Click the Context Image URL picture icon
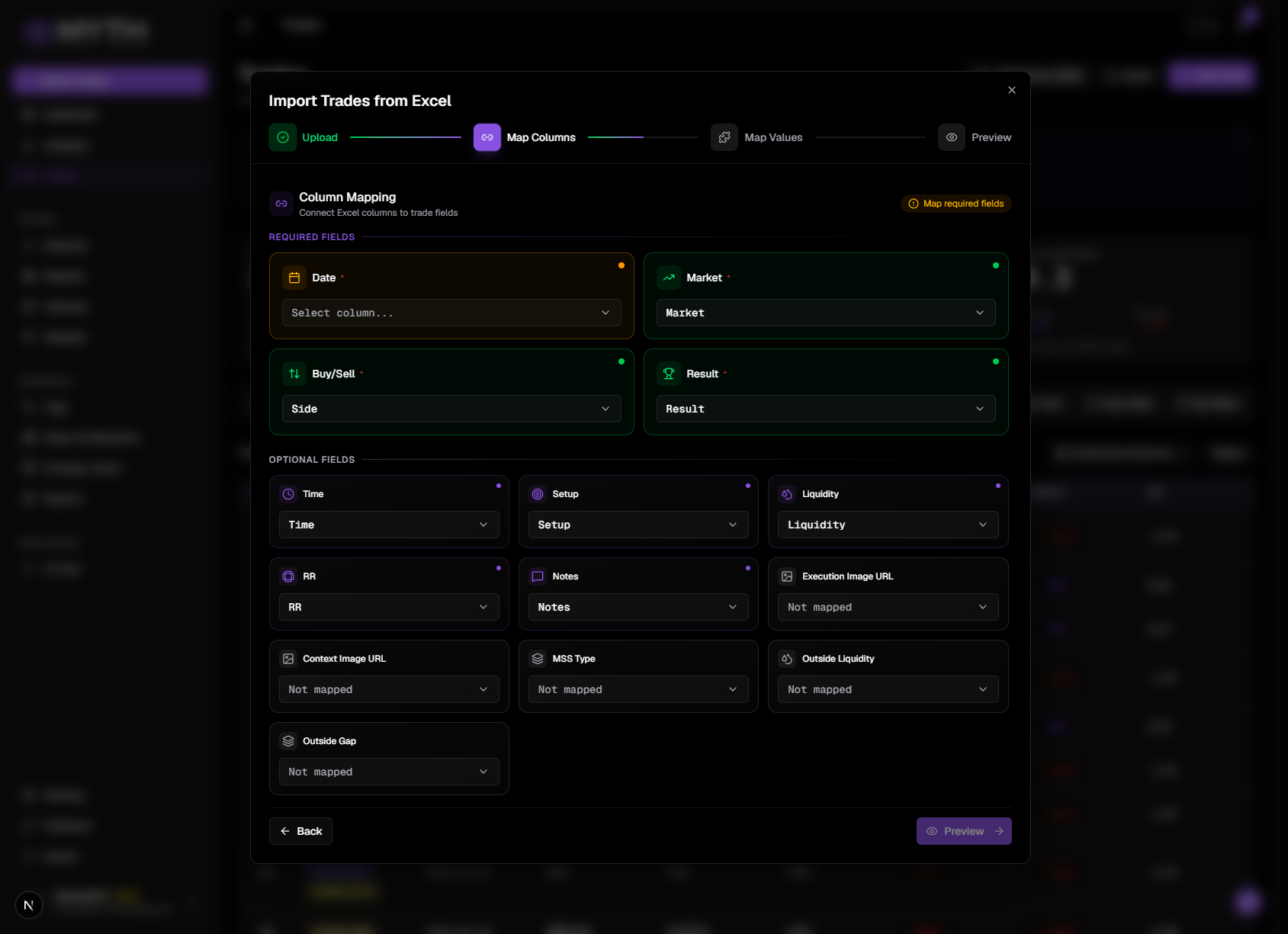The width and height of the screenshot is (1288, 934). coord(288,659)
